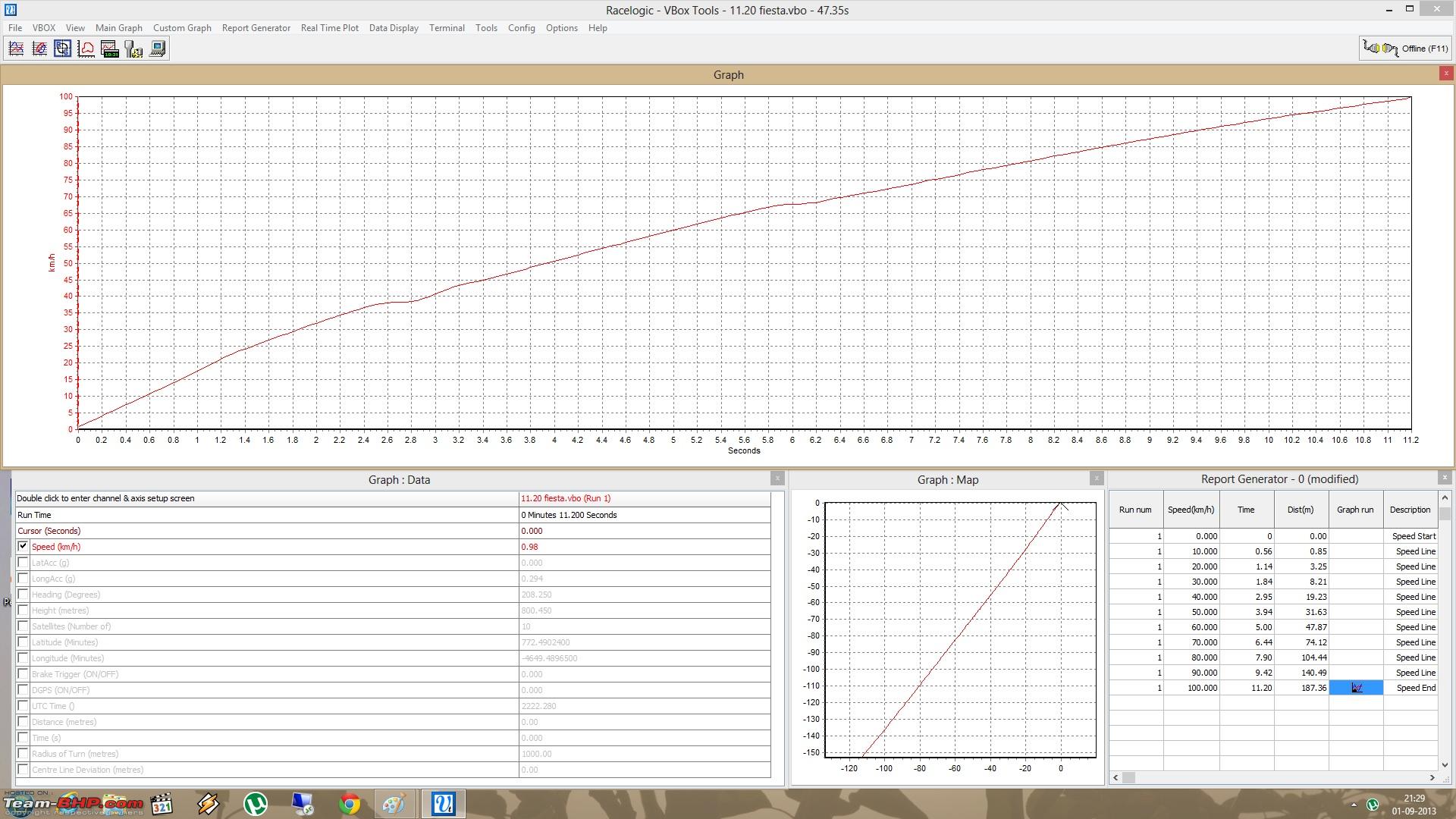Open the File menu
This screenshot has height=819, width=1456.
(x=15, y=28)
